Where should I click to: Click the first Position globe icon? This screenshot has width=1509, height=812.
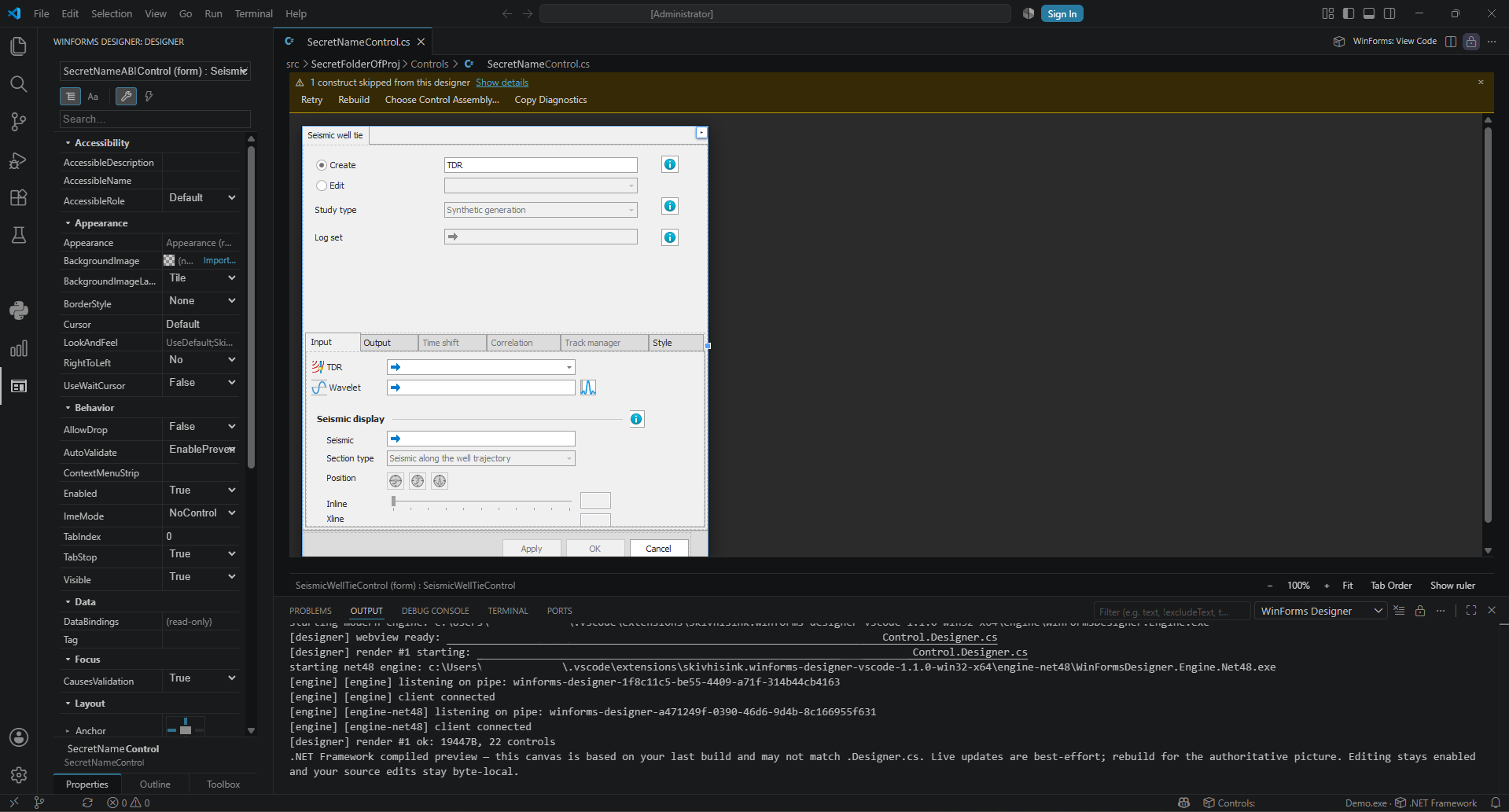[x=396, y=481]
